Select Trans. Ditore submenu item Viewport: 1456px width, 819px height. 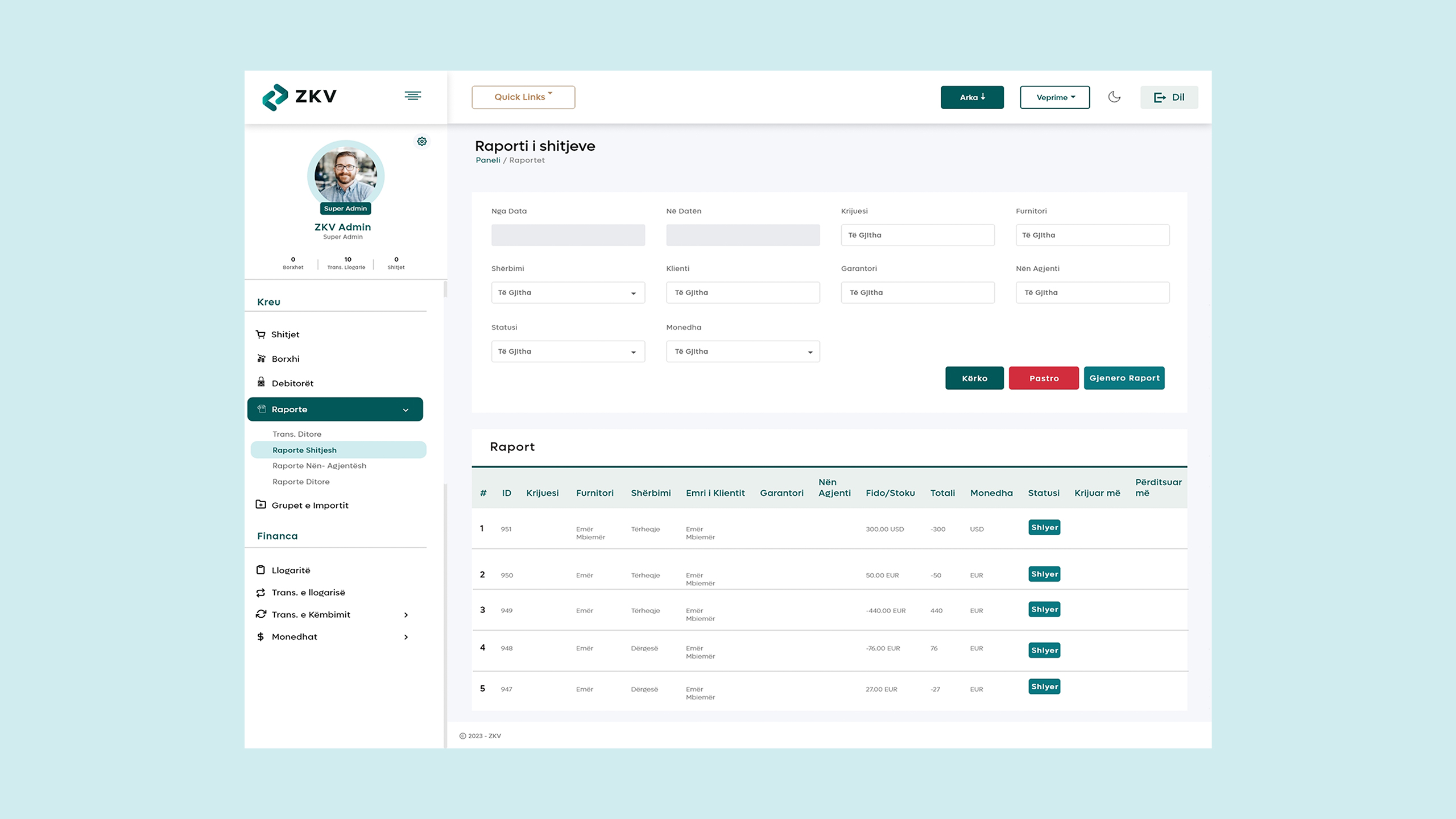(x=296, y=434)
